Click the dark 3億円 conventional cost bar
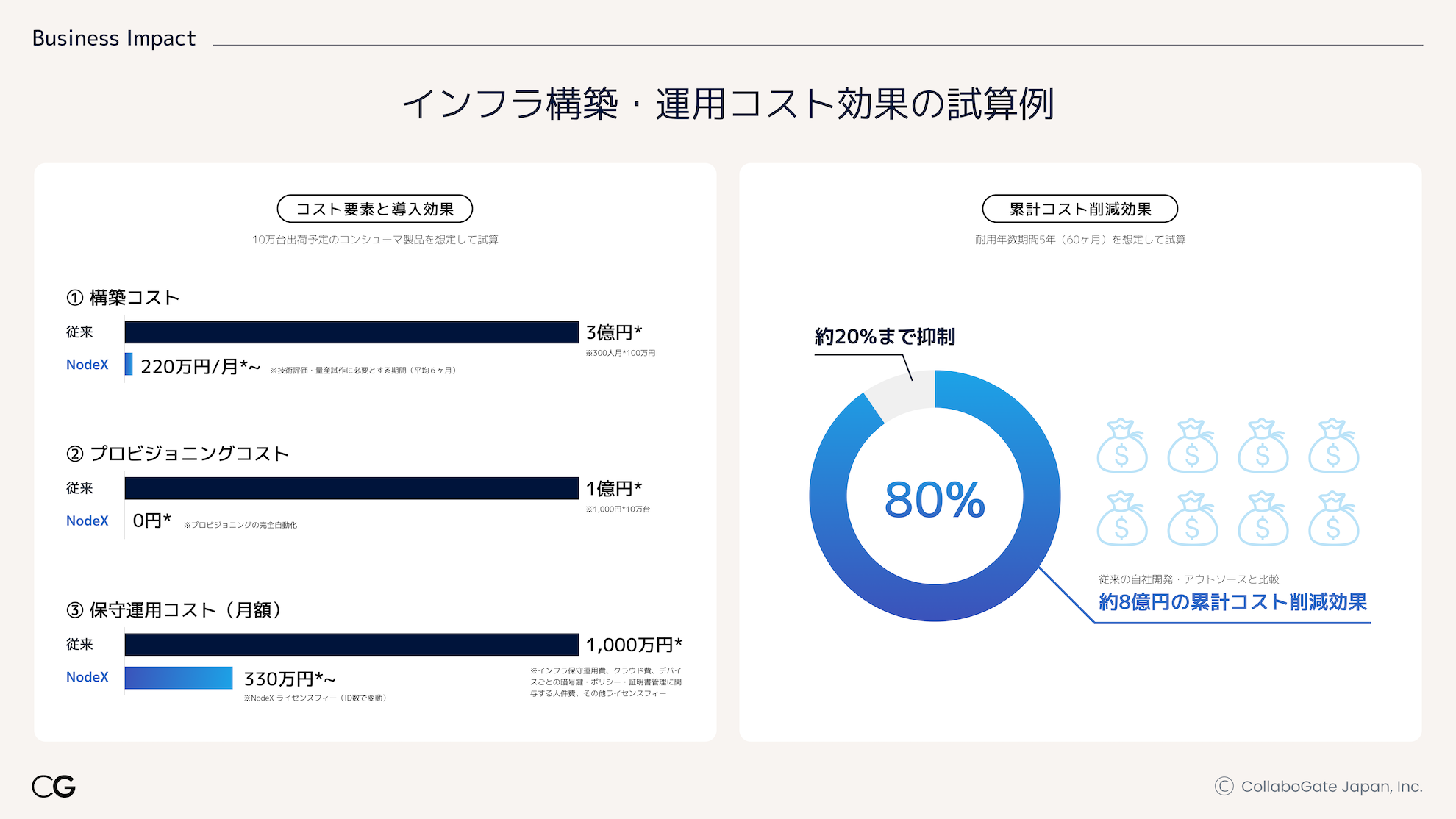 point(351,332)
